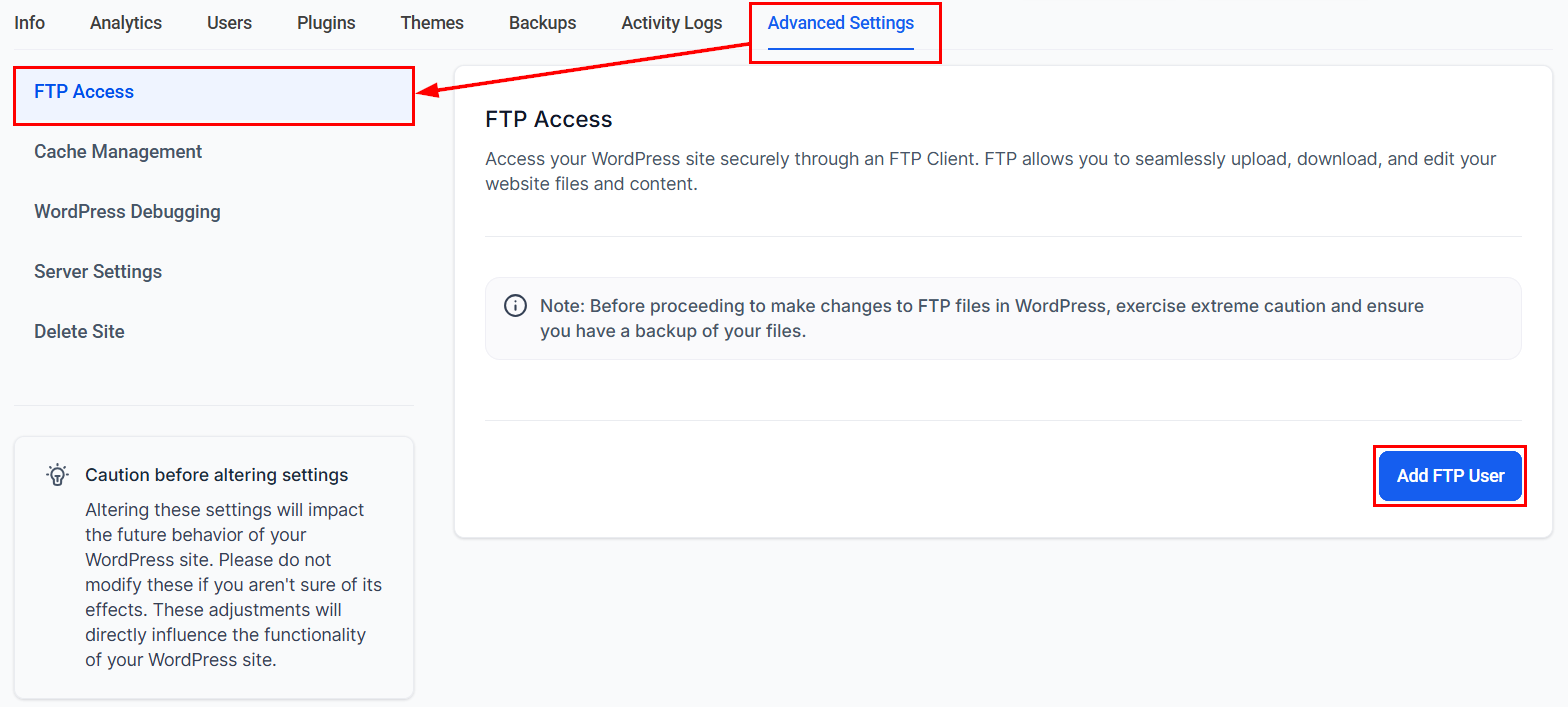This screenshot has height=707, width=1568.
Task: Click the lightbulb caution icon
Action: 58,475
